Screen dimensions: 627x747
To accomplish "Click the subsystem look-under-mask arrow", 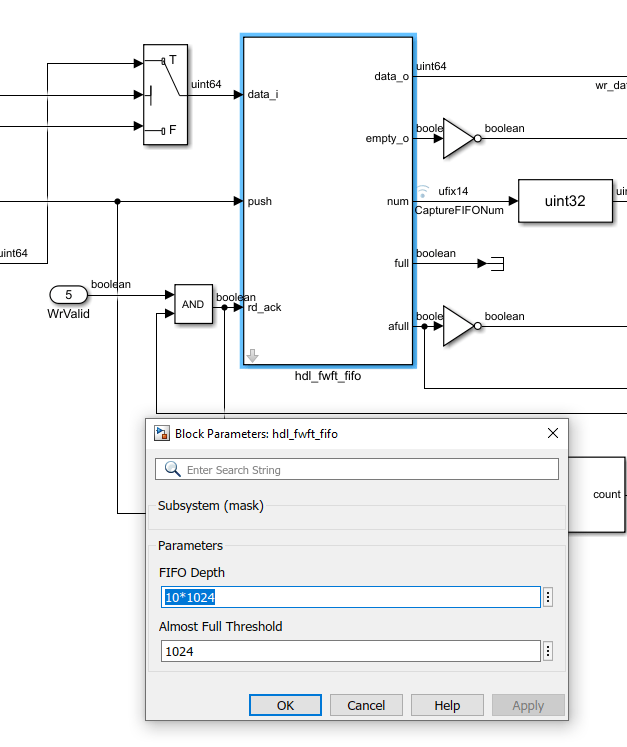I will pyautogui.click(x=253, y=355).
